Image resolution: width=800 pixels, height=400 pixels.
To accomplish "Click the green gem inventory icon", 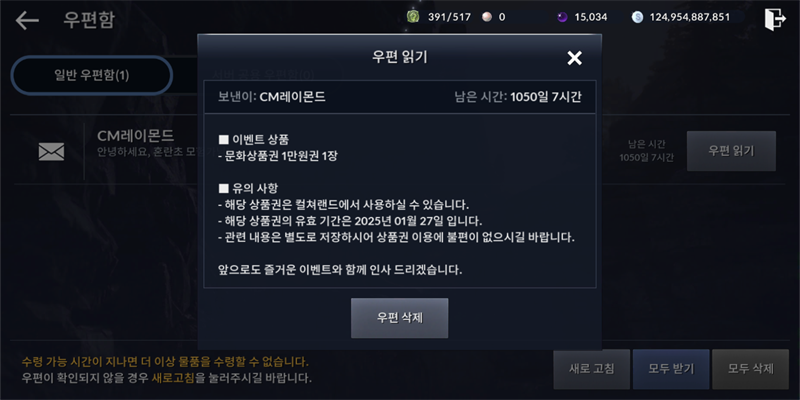I will (x=413, y=17).
